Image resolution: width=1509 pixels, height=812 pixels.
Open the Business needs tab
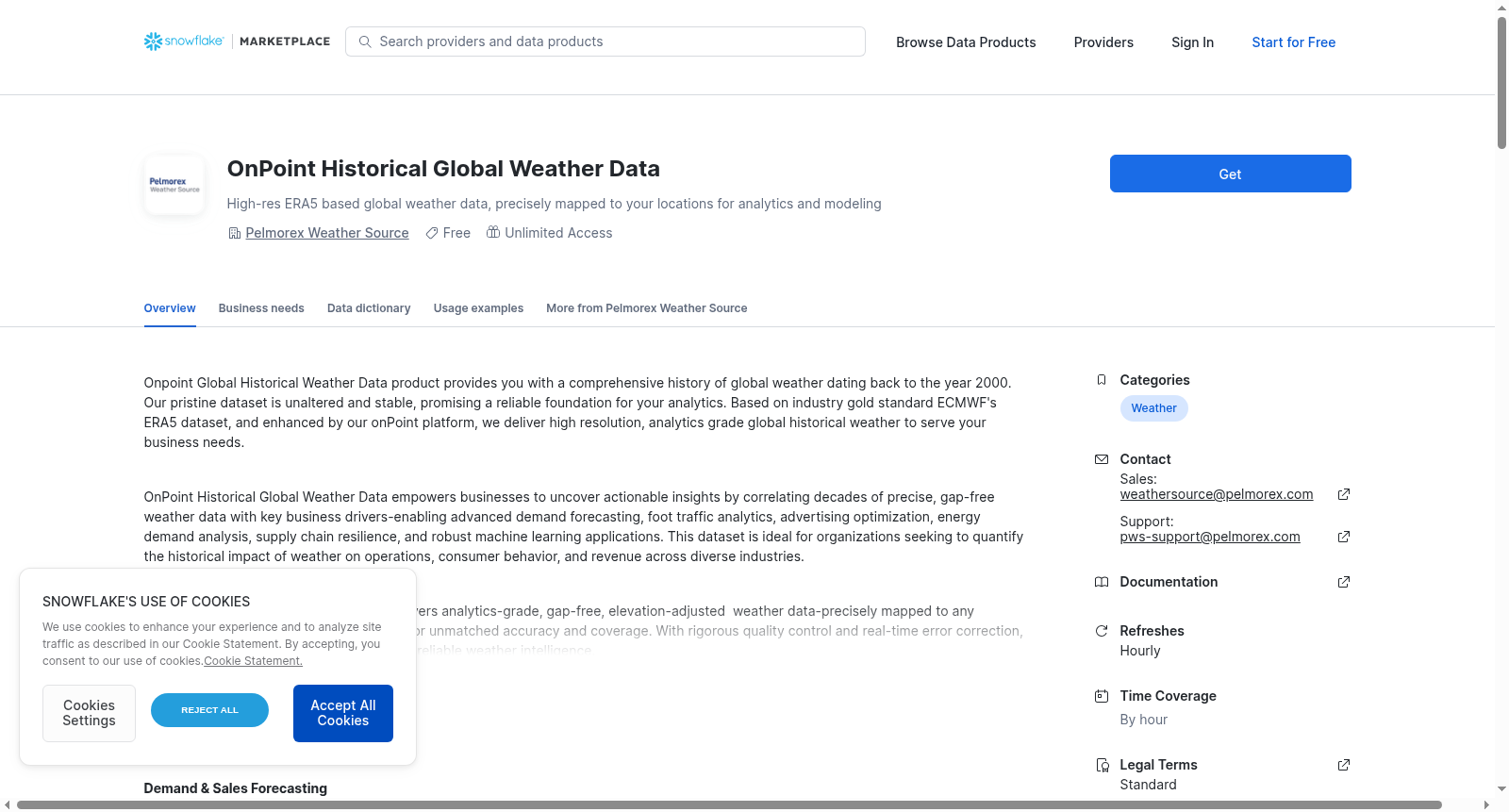(x=261, y=308)
